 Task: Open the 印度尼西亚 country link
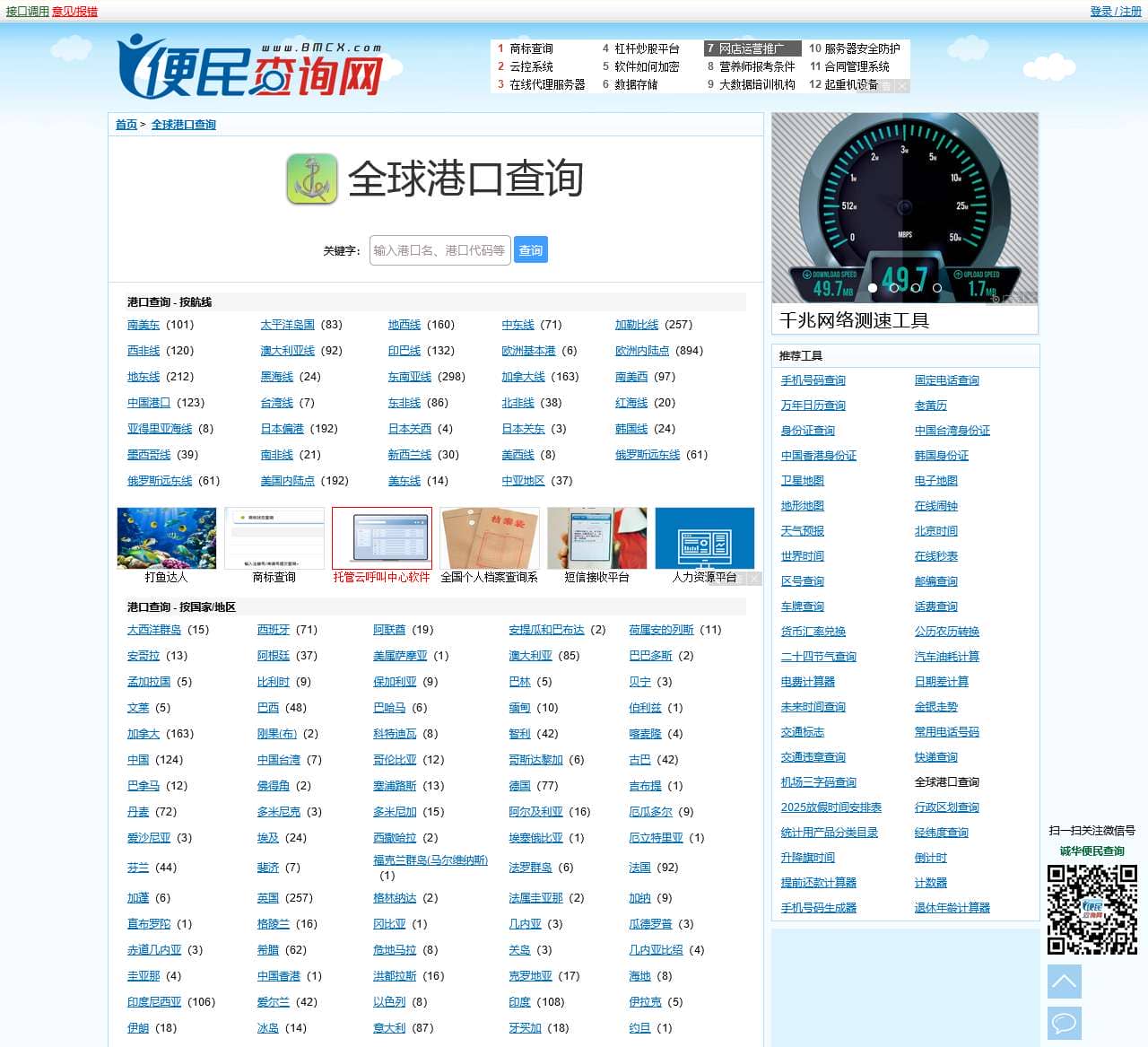[x=154, y=1002]
